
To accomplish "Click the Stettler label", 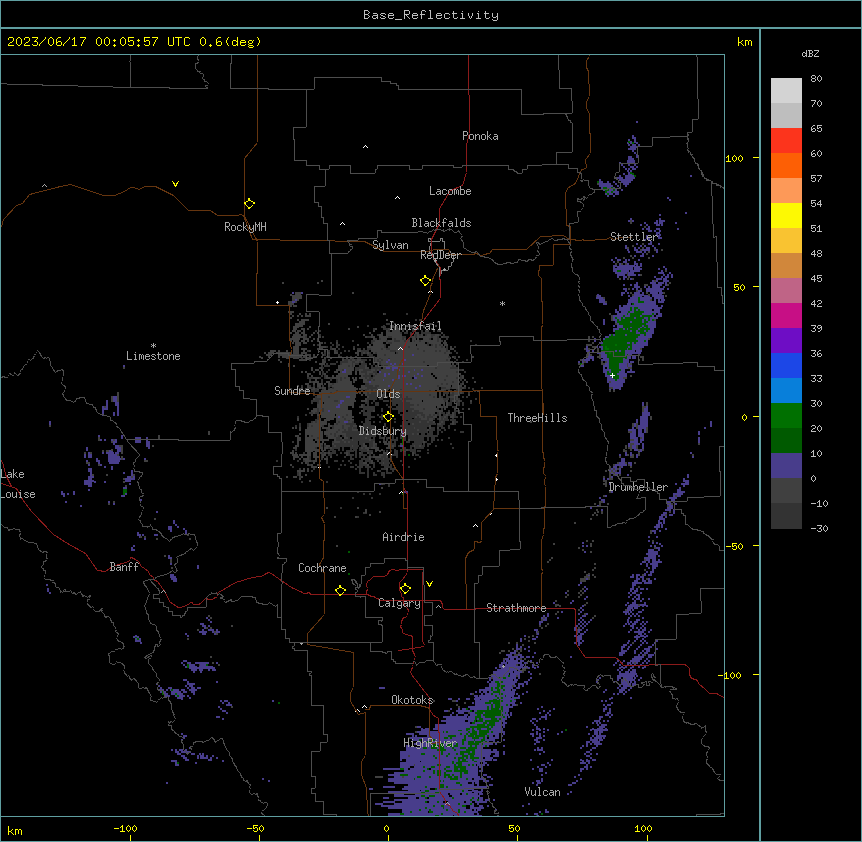I will point(633,237).
